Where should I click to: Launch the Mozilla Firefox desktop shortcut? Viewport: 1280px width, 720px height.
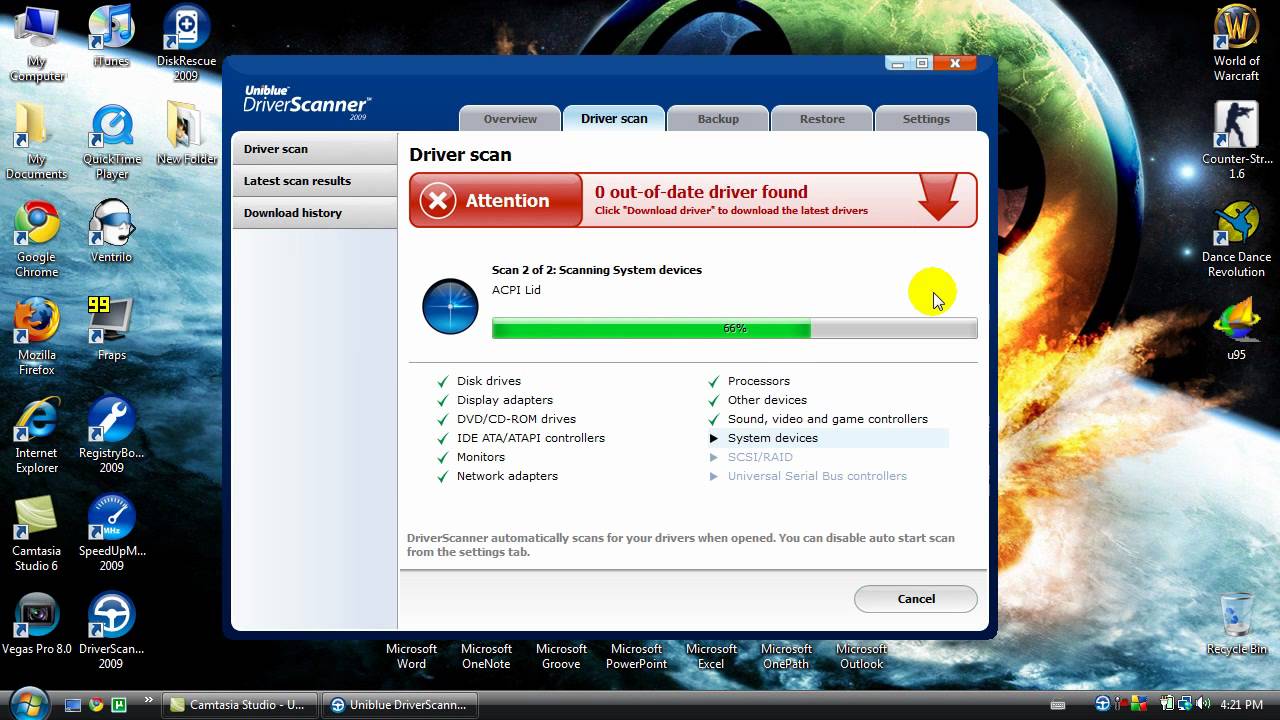36,337
